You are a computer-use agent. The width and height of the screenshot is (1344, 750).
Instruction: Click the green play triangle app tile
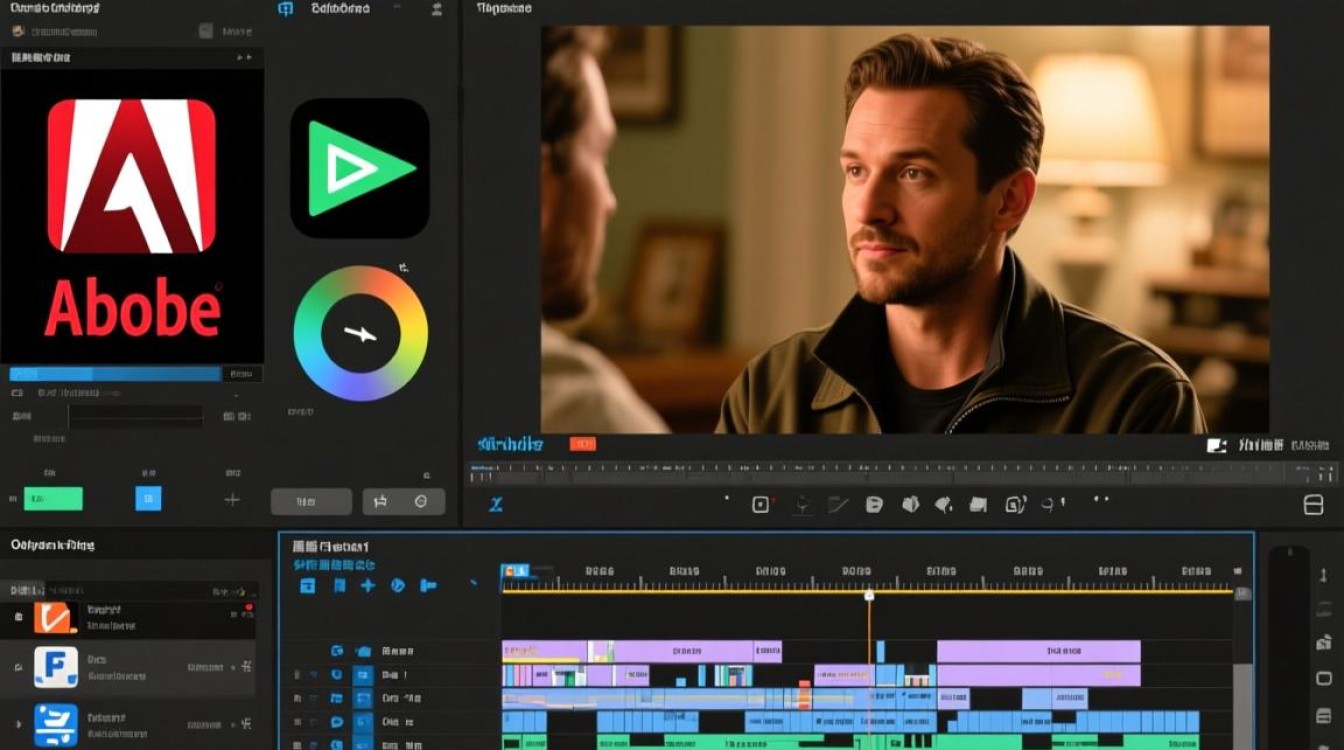tap(360, 168)
